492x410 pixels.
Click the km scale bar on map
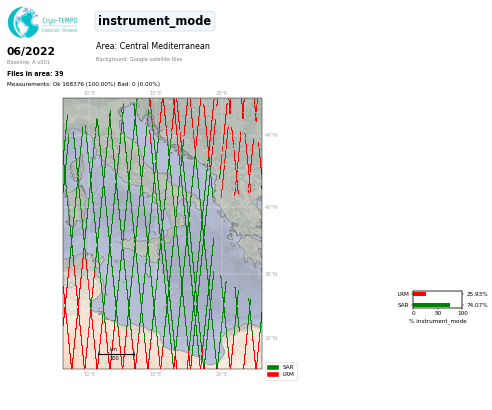point(116,354)
